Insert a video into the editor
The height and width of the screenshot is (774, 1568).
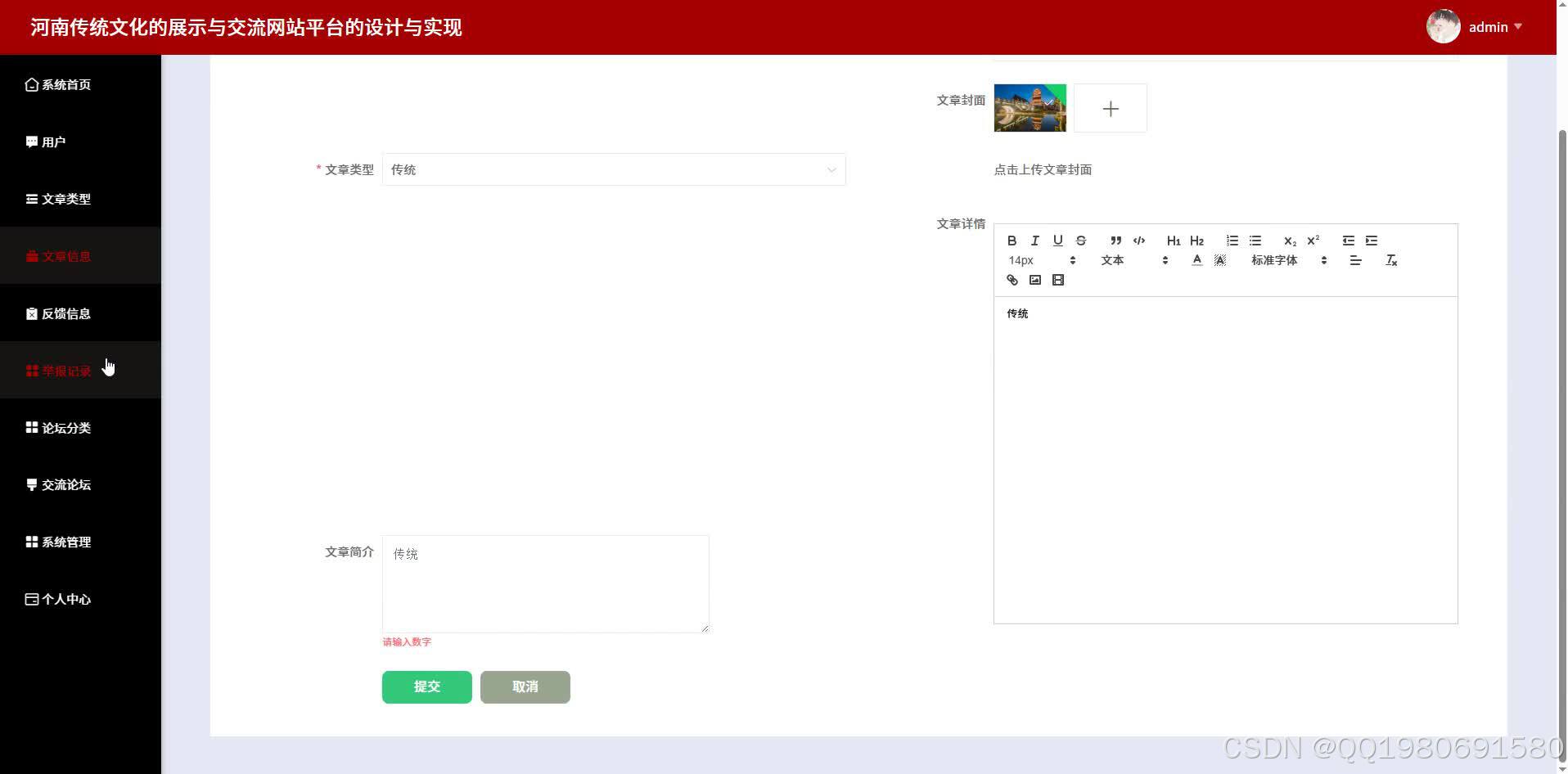pyautogui.click(x=1057, y=280)
